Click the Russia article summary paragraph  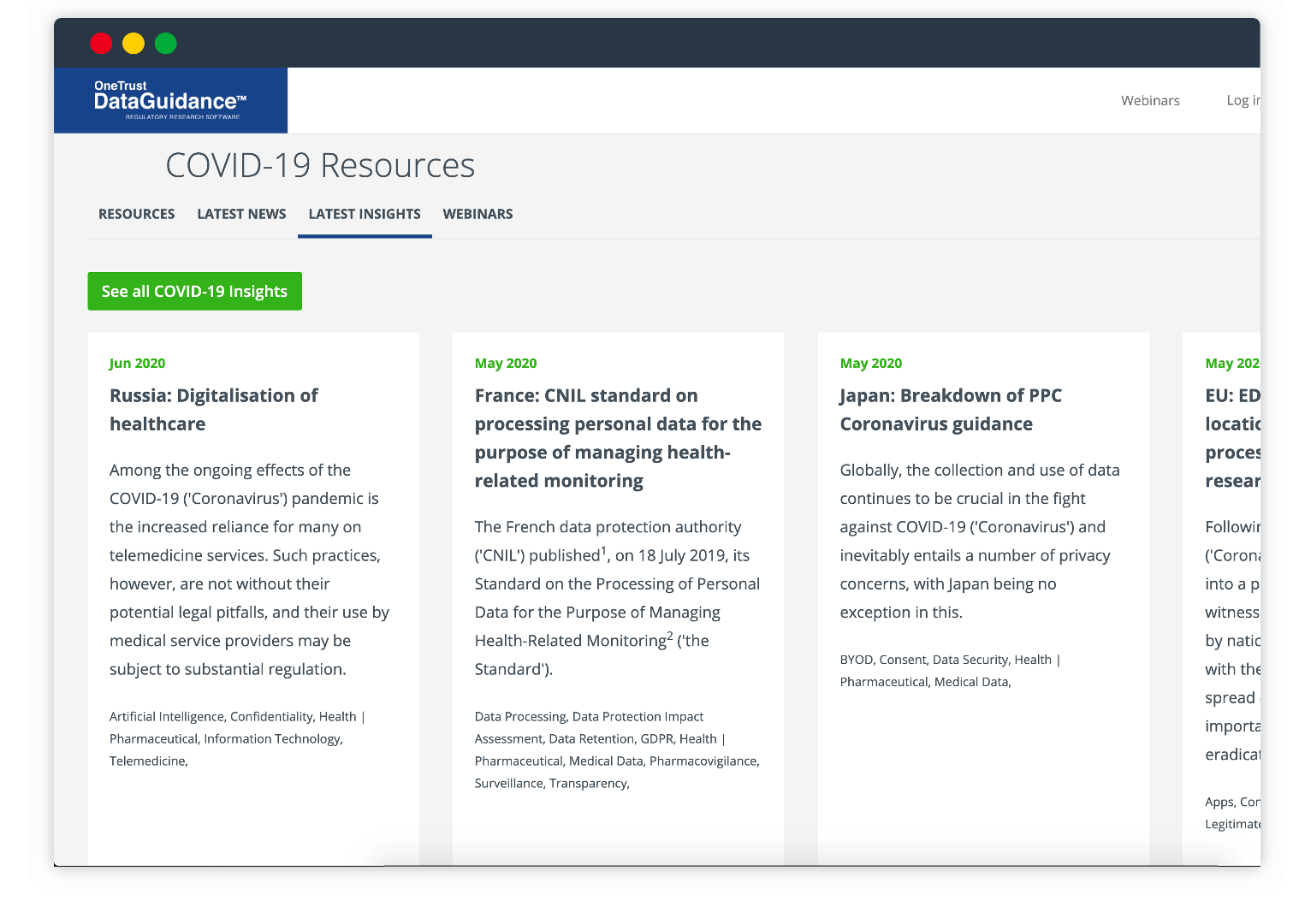248,570
